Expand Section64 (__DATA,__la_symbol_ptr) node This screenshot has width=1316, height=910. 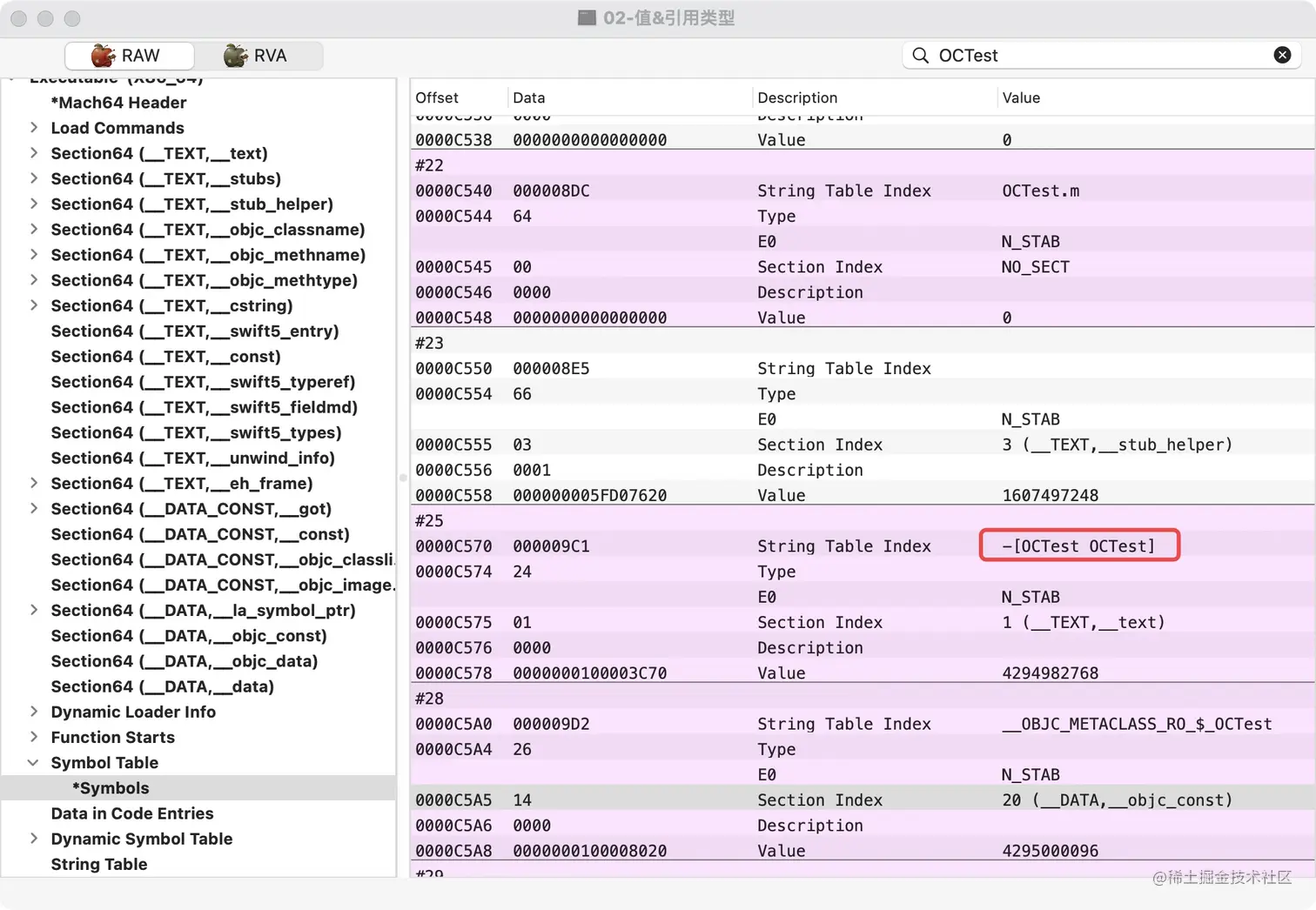[x=34, y=610]
